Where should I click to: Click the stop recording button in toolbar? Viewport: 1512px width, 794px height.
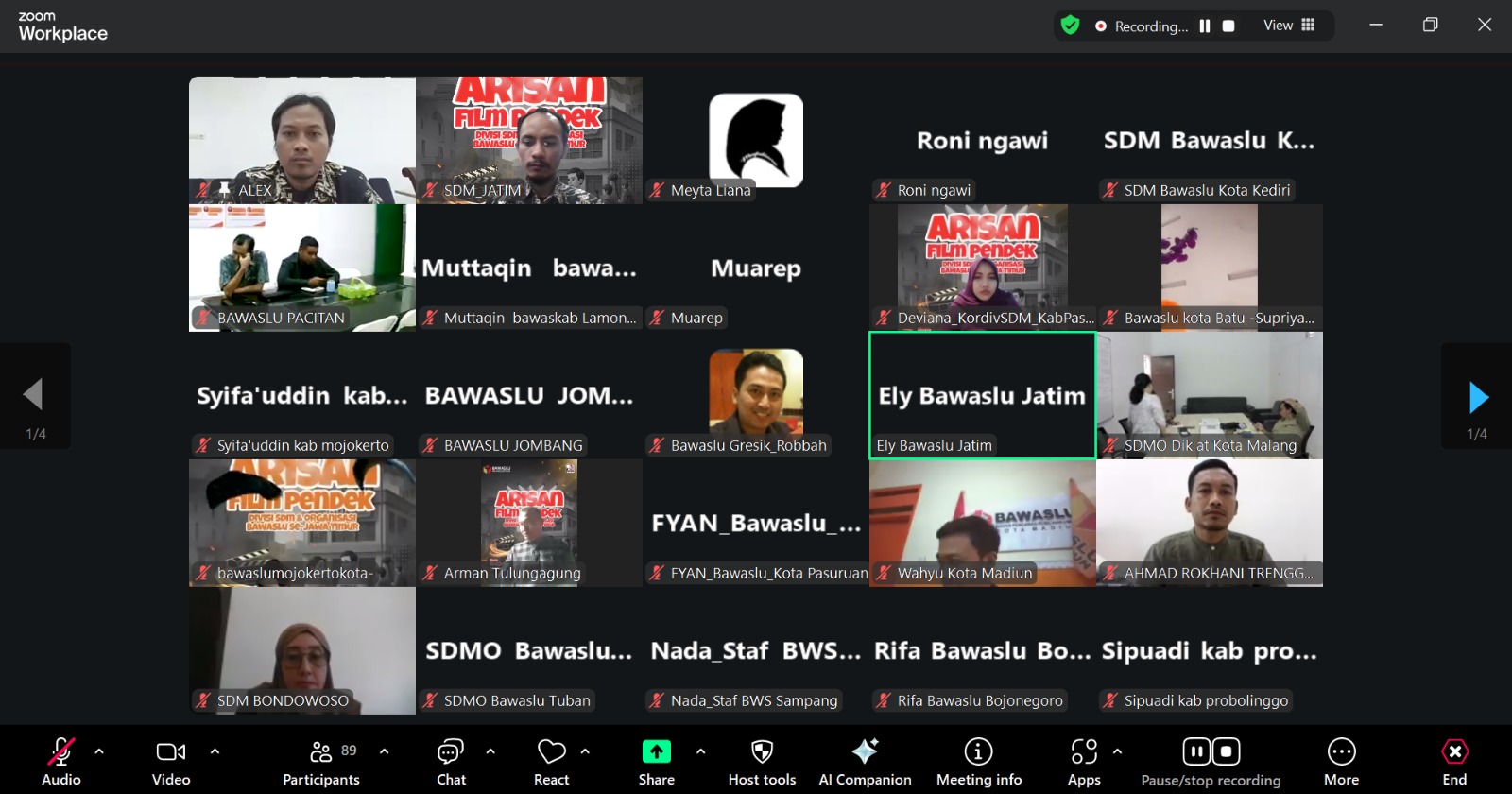click(1226, 751)
